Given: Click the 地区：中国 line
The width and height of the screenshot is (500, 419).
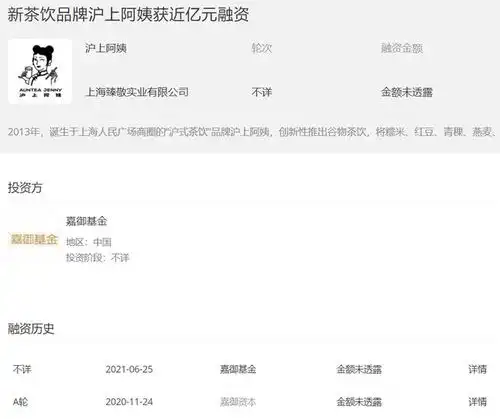Looking at the screenshot, I should click(89, 242).
